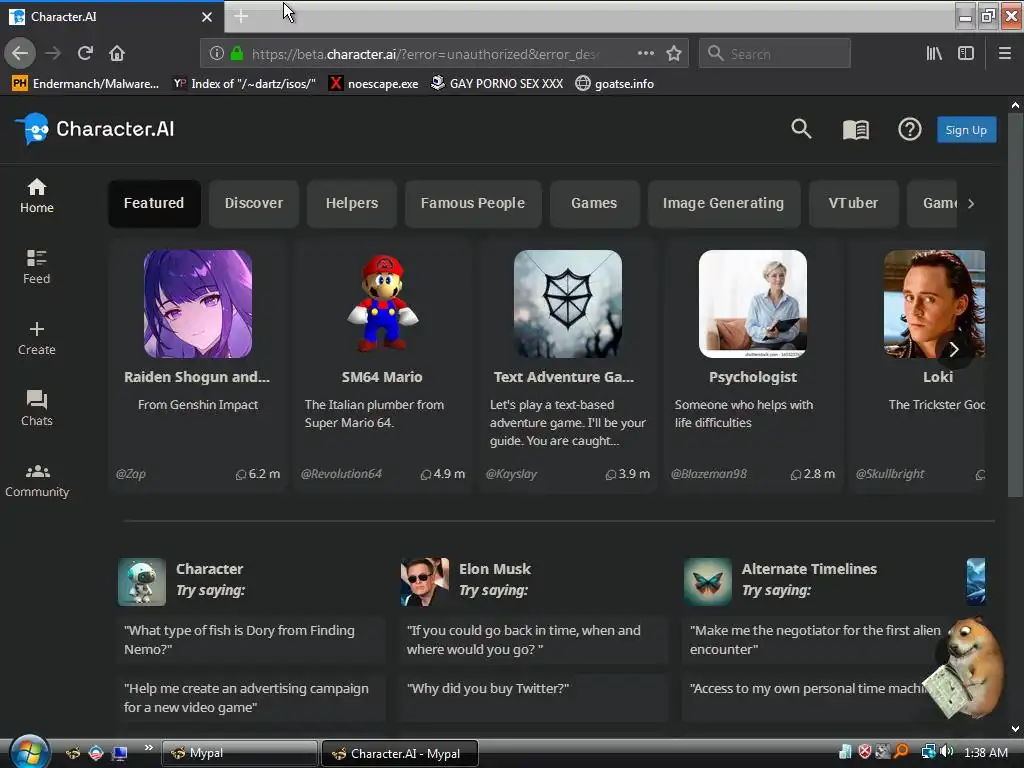Open the search magnifier in site header
The image size is (1024, 768).
[x=801, y=129]
